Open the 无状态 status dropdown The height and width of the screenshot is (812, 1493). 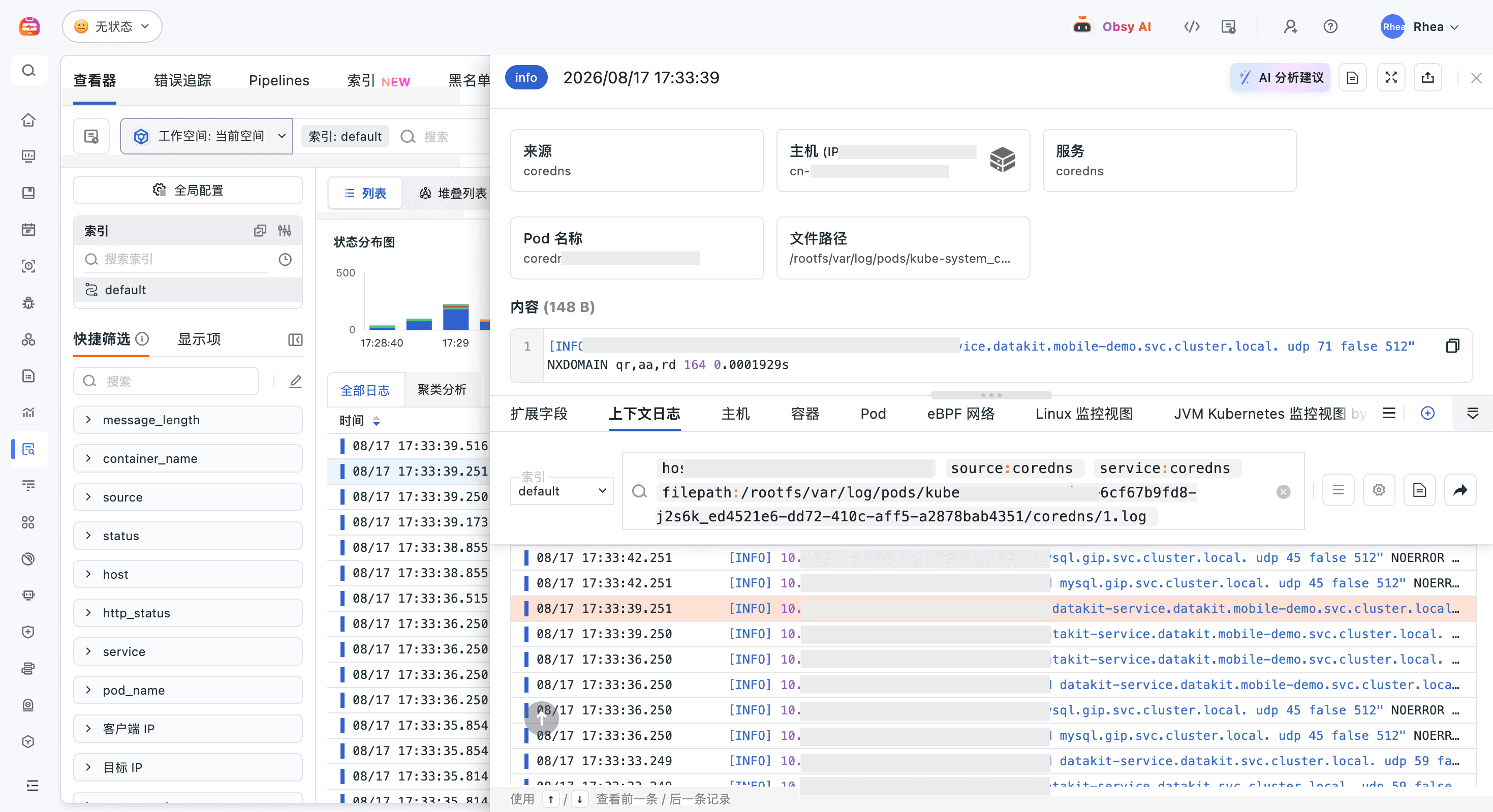click(112, 26)
